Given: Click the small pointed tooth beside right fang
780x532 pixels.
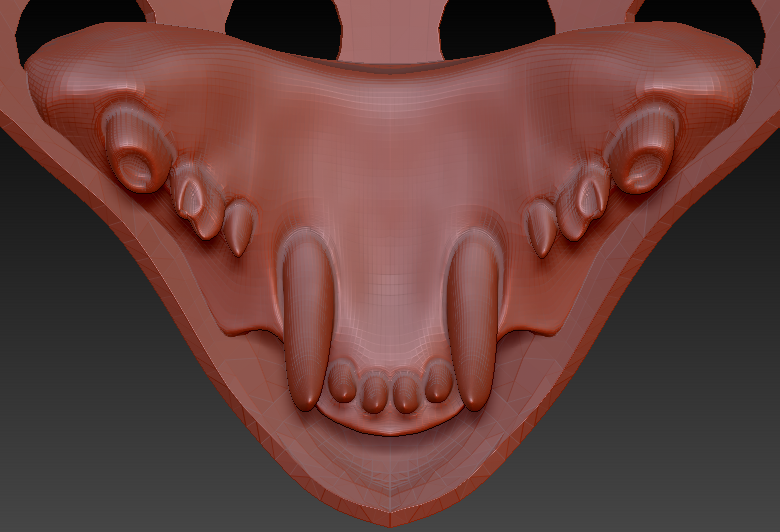Looking at the screenshot, I should pos(541,229).
